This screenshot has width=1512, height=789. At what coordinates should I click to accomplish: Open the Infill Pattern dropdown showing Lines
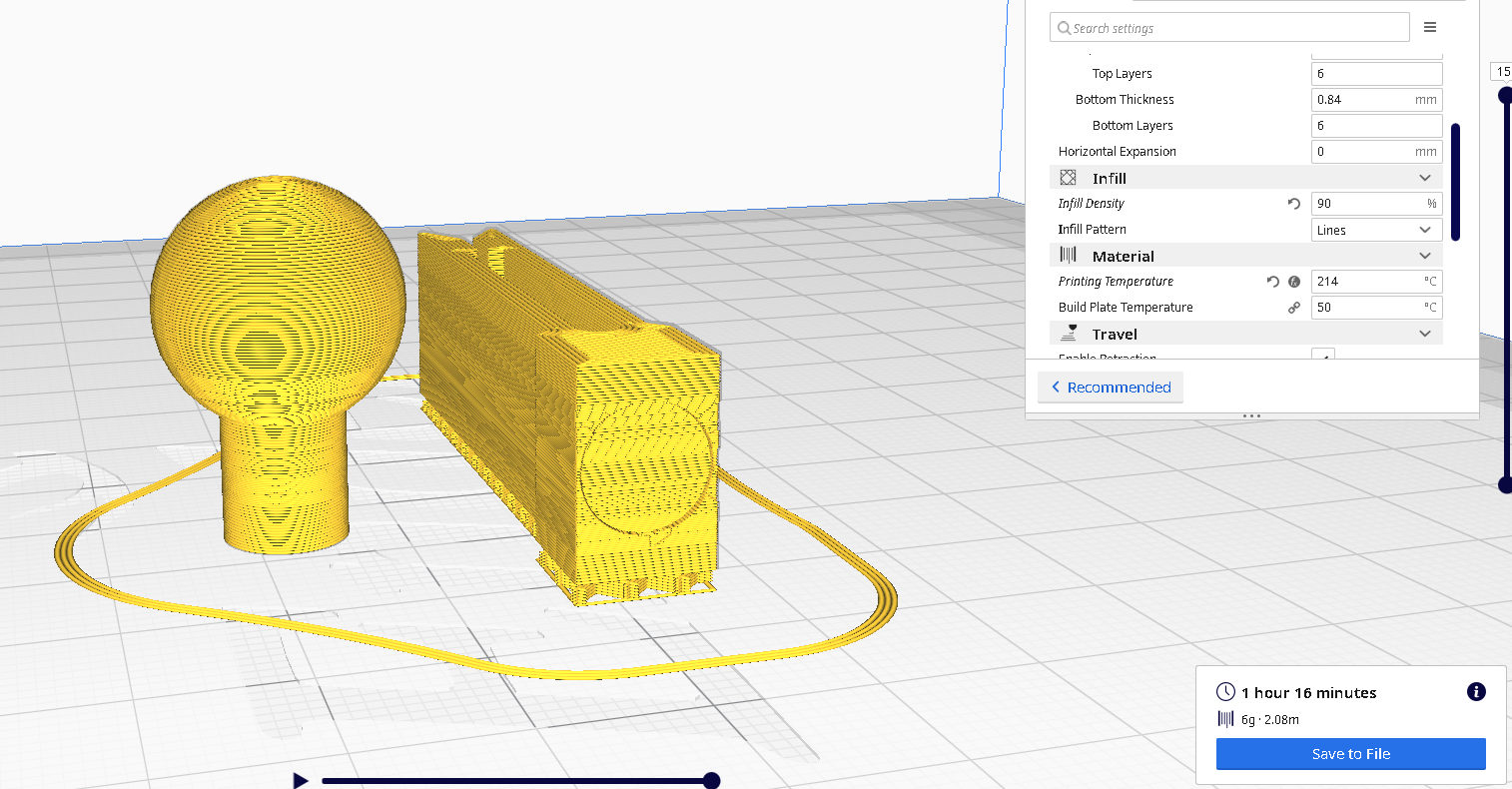coord(1376,230)
